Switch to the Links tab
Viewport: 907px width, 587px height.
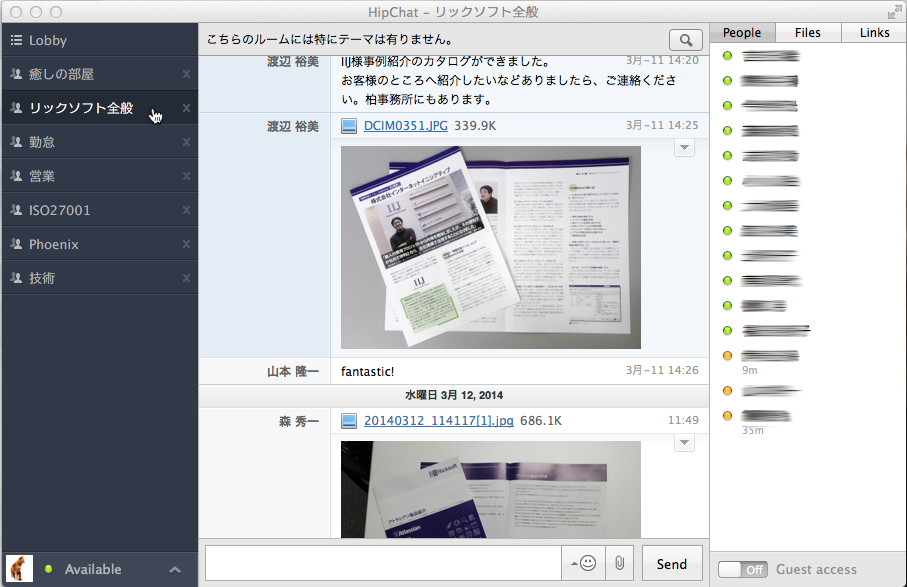pyautogui.click(x=874, y=32)
